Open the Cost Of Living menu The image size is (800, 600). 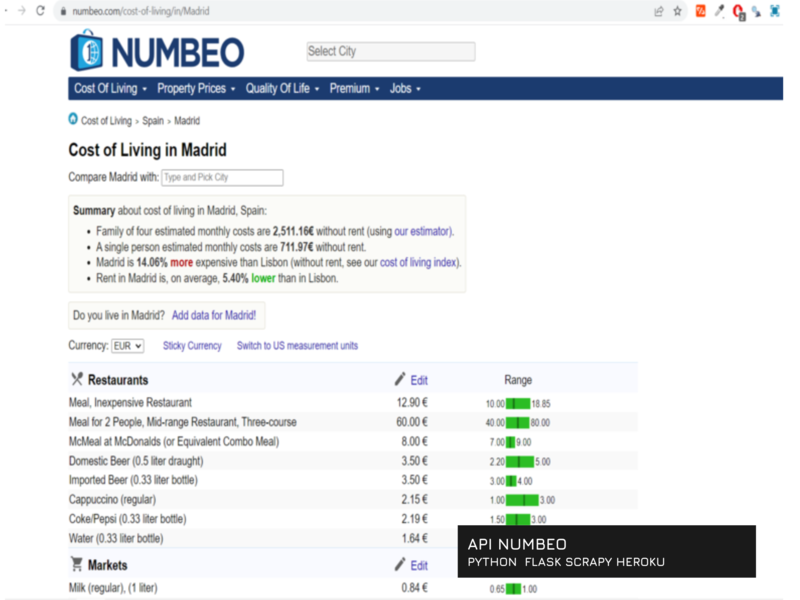click(x=110, y=89)
